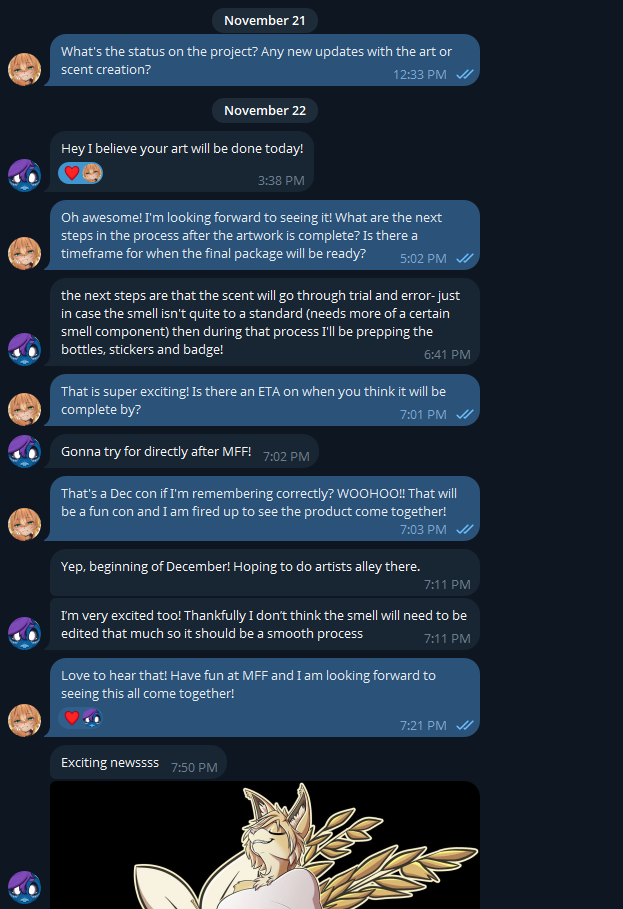
Task: Open purple avatar next to "Gonna try for directly"
Action: coord(24,451)
